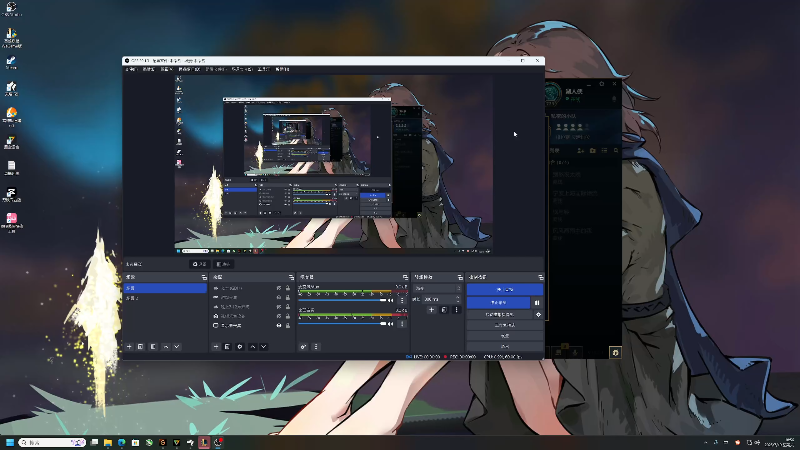This screenshot has width=800, height=450.
Task: Open Filters button below the preview
Action: point(223,264)
